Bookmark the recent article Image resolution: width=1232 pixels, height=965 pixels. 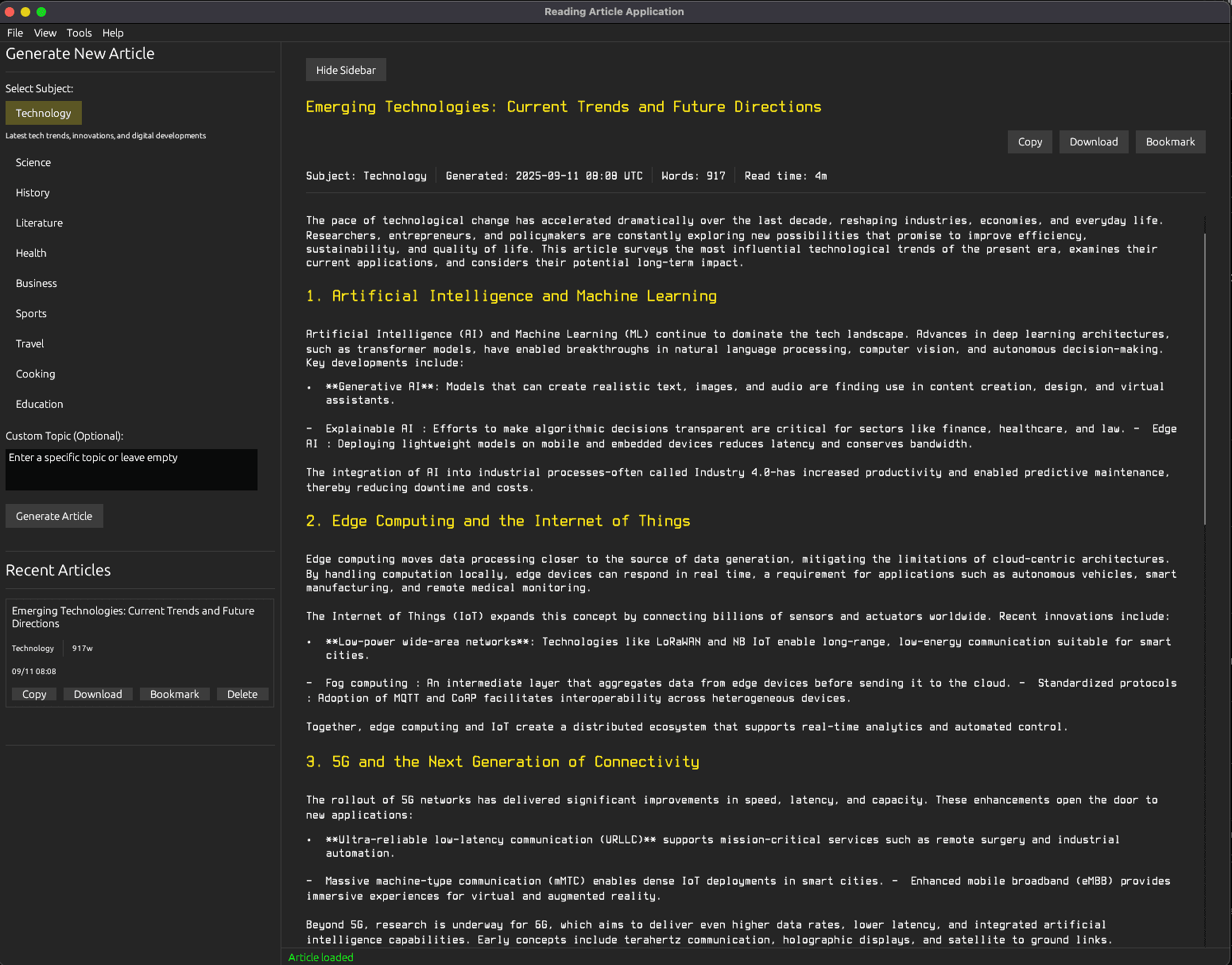pyautogui.click(x=174, y=694)
